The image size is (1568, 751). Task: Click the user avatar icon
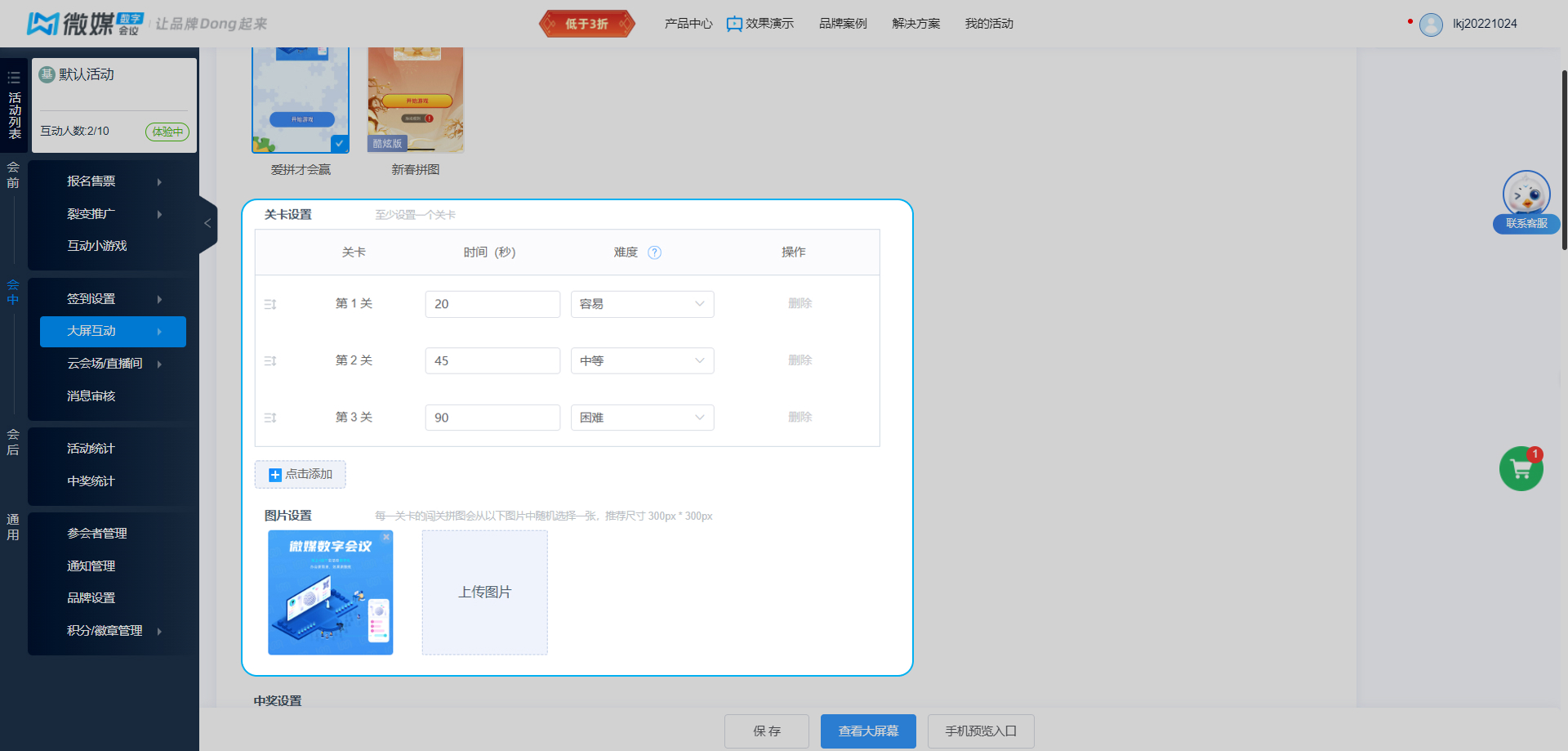click(x=1431, y=25)
